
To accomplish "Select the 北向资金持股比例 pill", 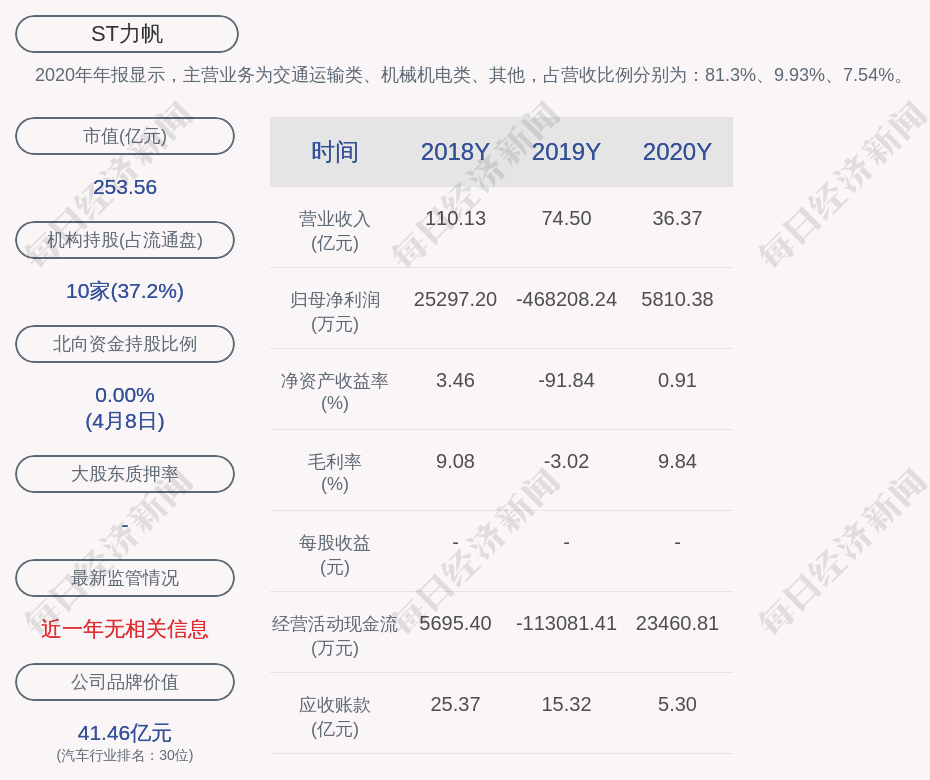I will pyautogui.click(x=125, y=344).
